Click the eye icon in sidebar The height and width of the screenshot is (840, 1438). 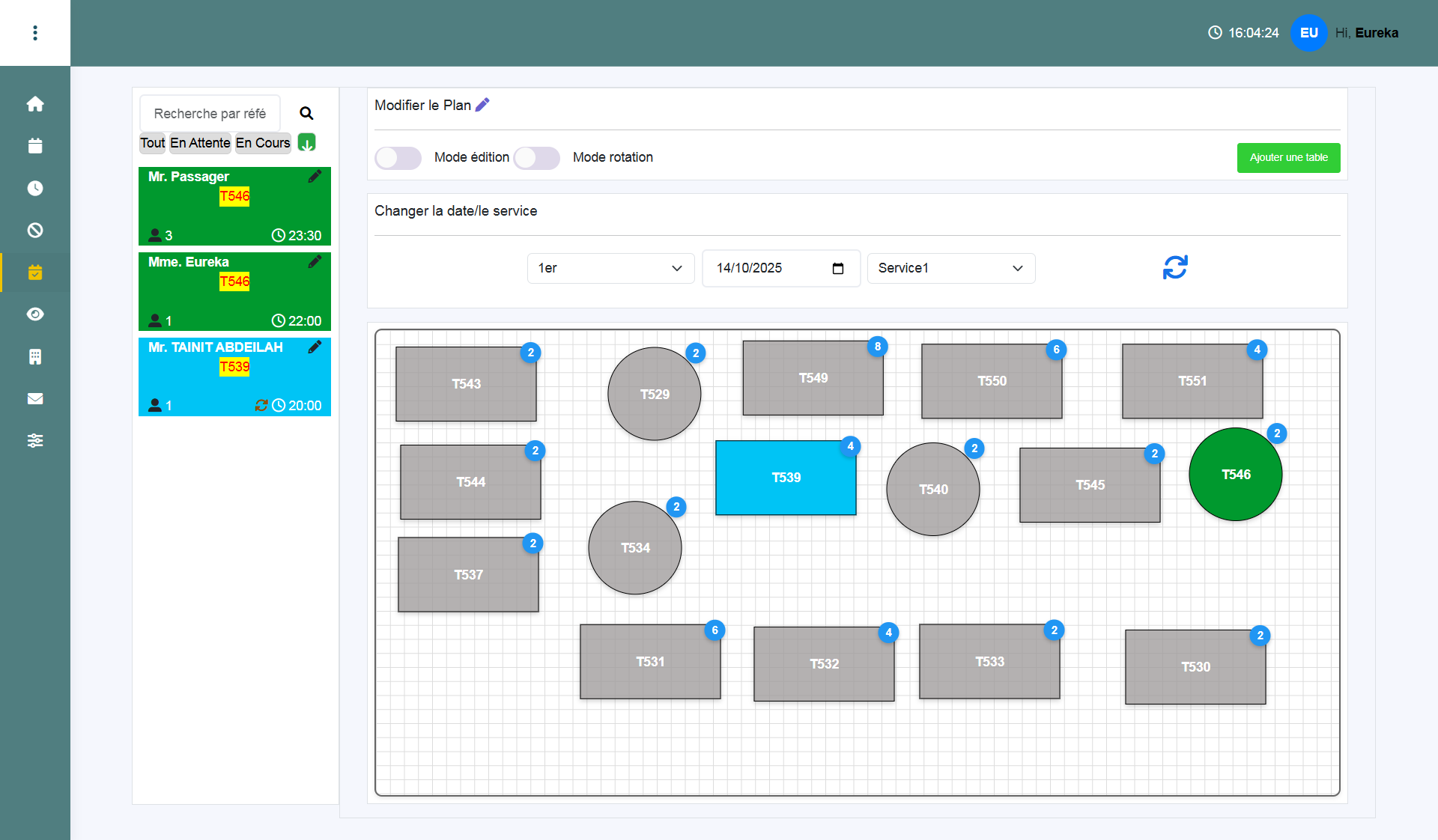[35, 314]
